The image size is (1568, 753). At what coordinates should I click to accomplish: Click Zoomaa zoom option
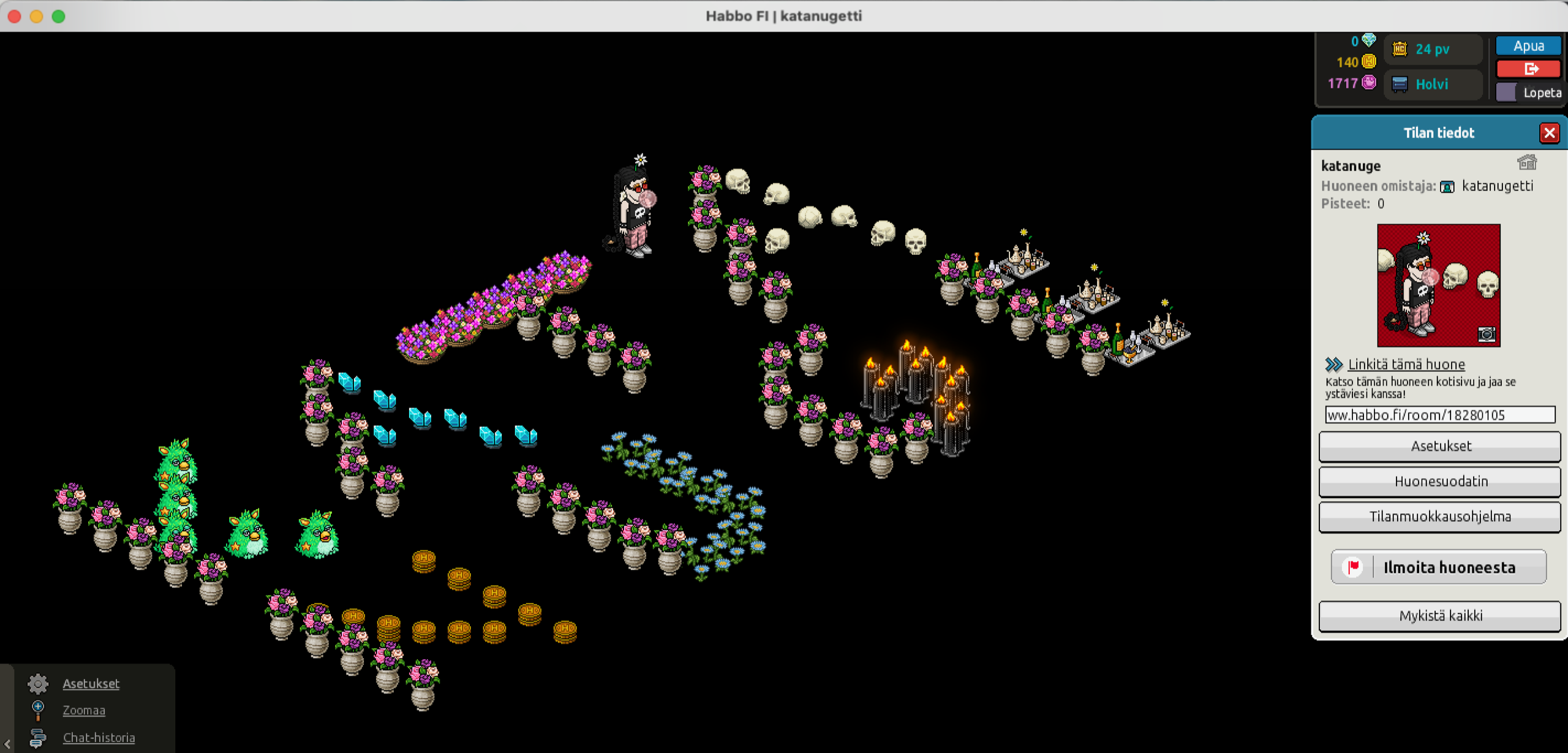pos(84,711)
